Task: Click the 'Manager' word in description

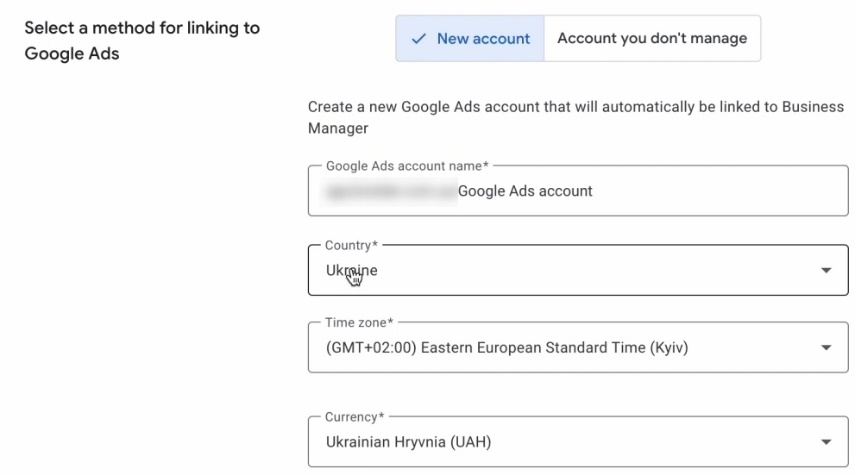Action: 338,129
